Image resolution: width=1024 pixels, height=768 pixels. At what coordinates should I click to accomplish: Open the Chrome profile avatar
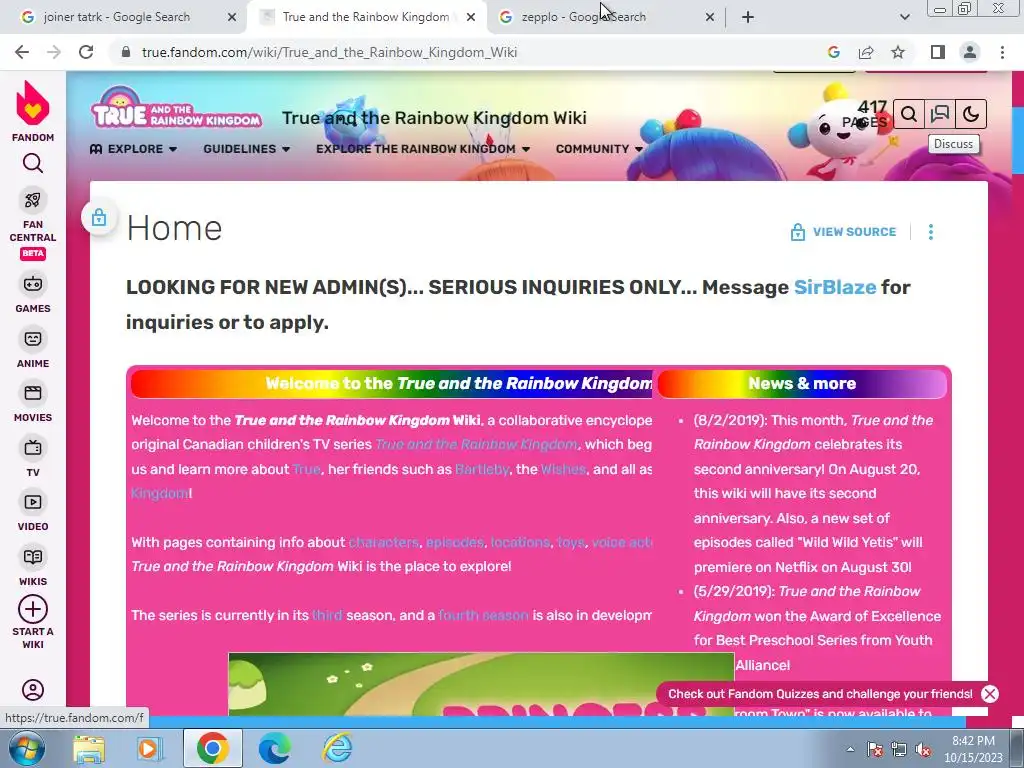point(970,52)
